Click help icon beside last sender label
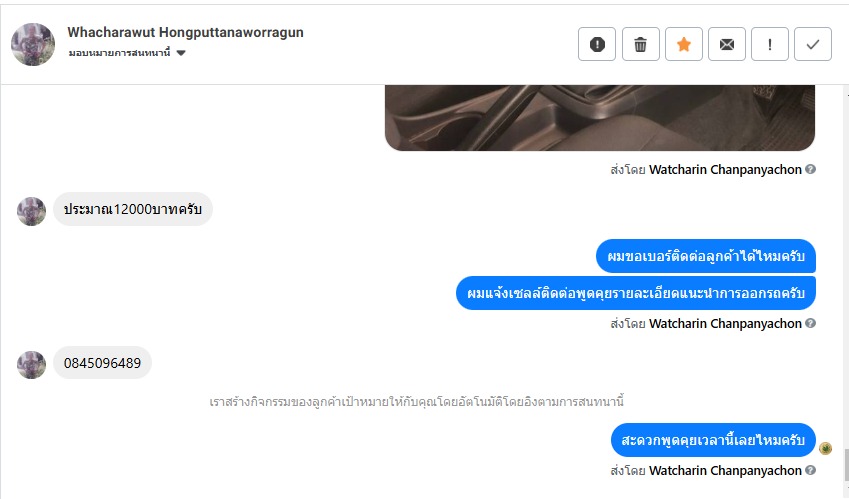 (811, 470)
